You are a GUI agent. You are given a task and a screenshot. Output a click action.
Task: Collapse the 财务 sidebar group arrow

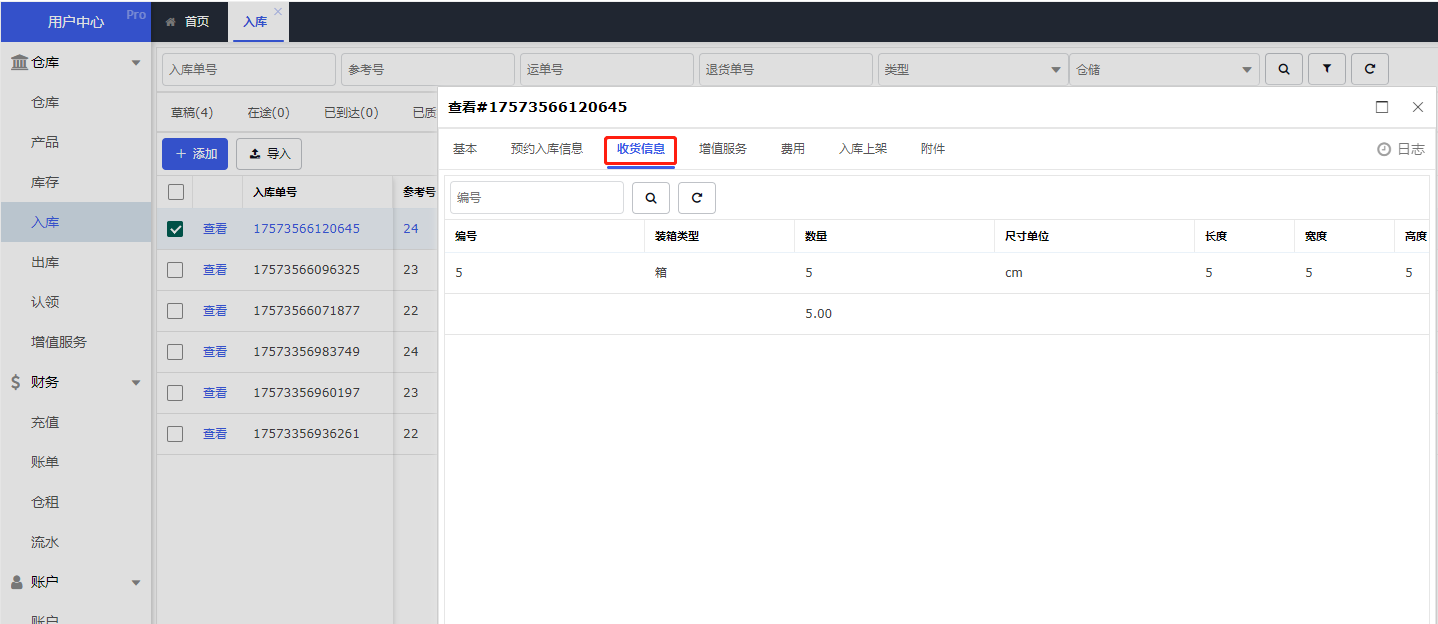click(x=136, y=383)
